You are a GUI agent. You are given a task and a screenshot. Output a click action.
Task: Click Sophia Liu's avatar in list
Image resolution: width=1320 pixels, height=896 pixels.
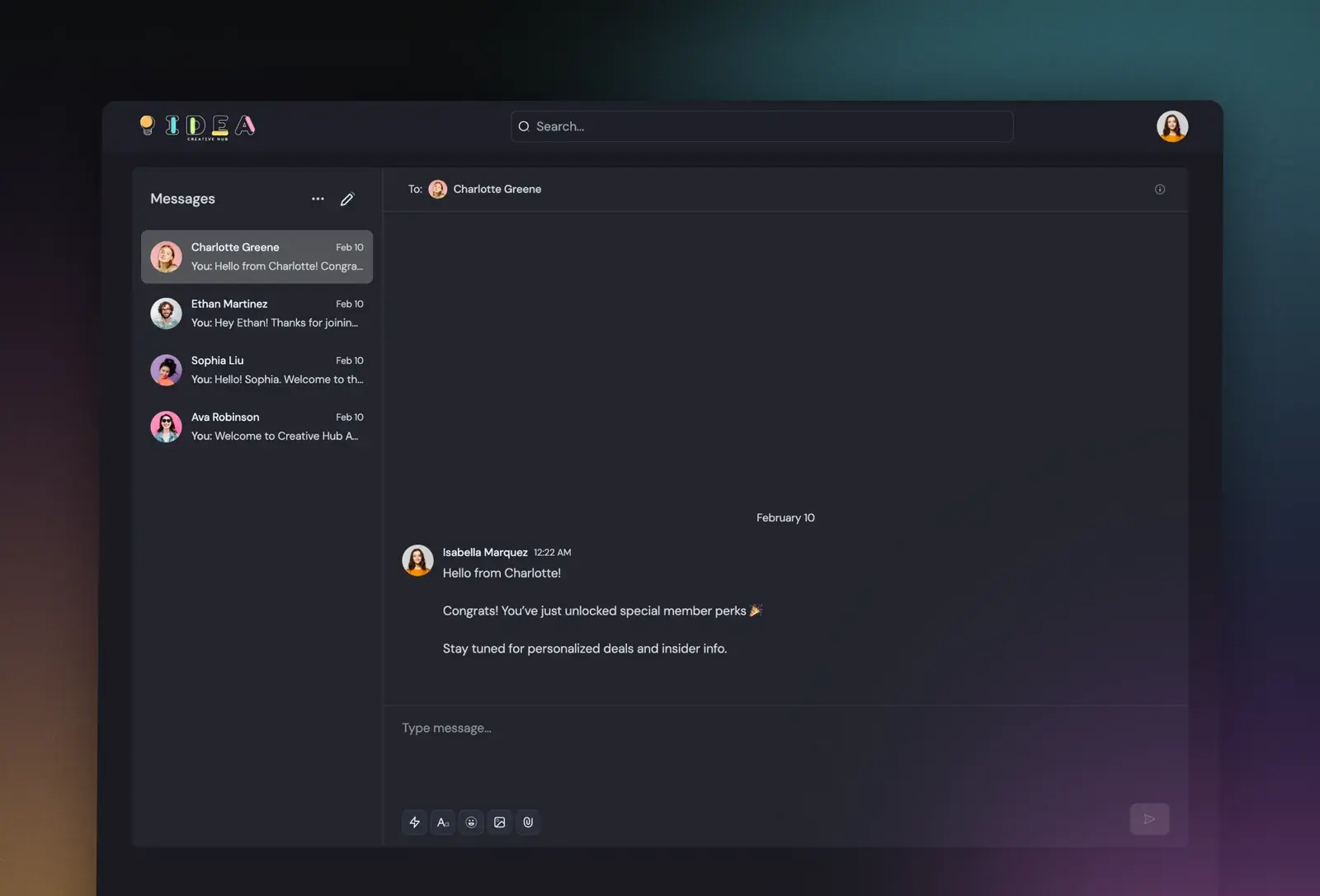coord(166,370)
